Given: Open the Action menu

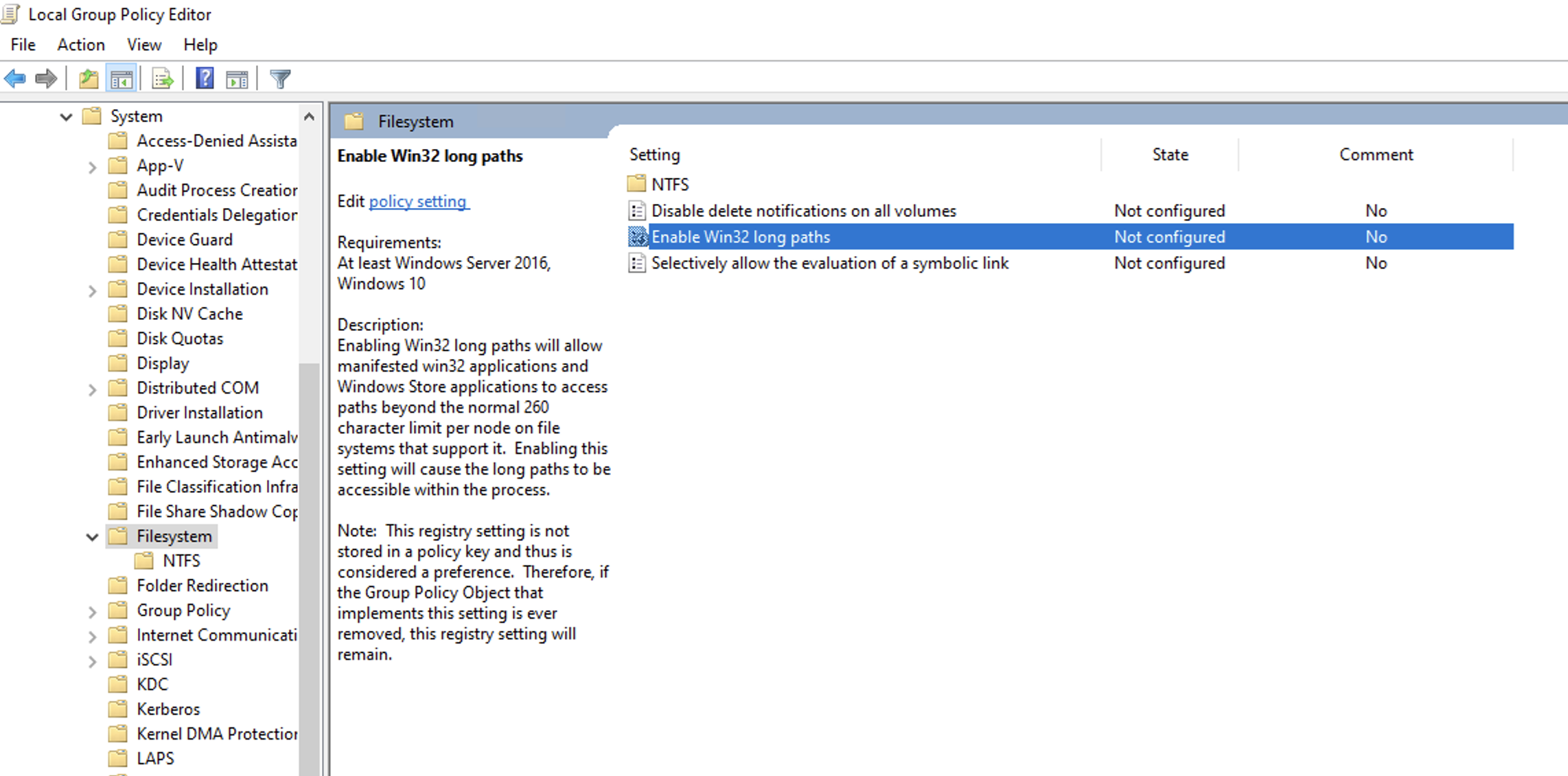Looking at the screenshot, I should 81,45.
